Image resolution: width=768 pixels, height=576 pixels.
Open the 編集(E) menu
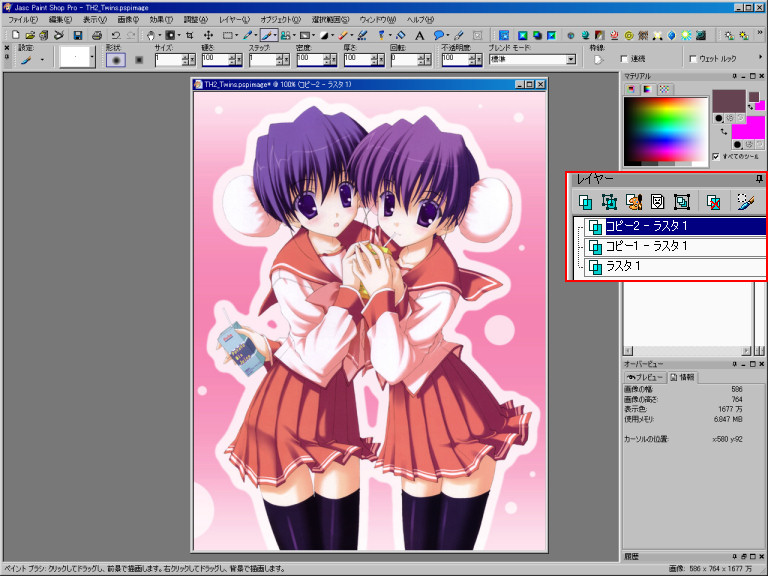point(60,20)
